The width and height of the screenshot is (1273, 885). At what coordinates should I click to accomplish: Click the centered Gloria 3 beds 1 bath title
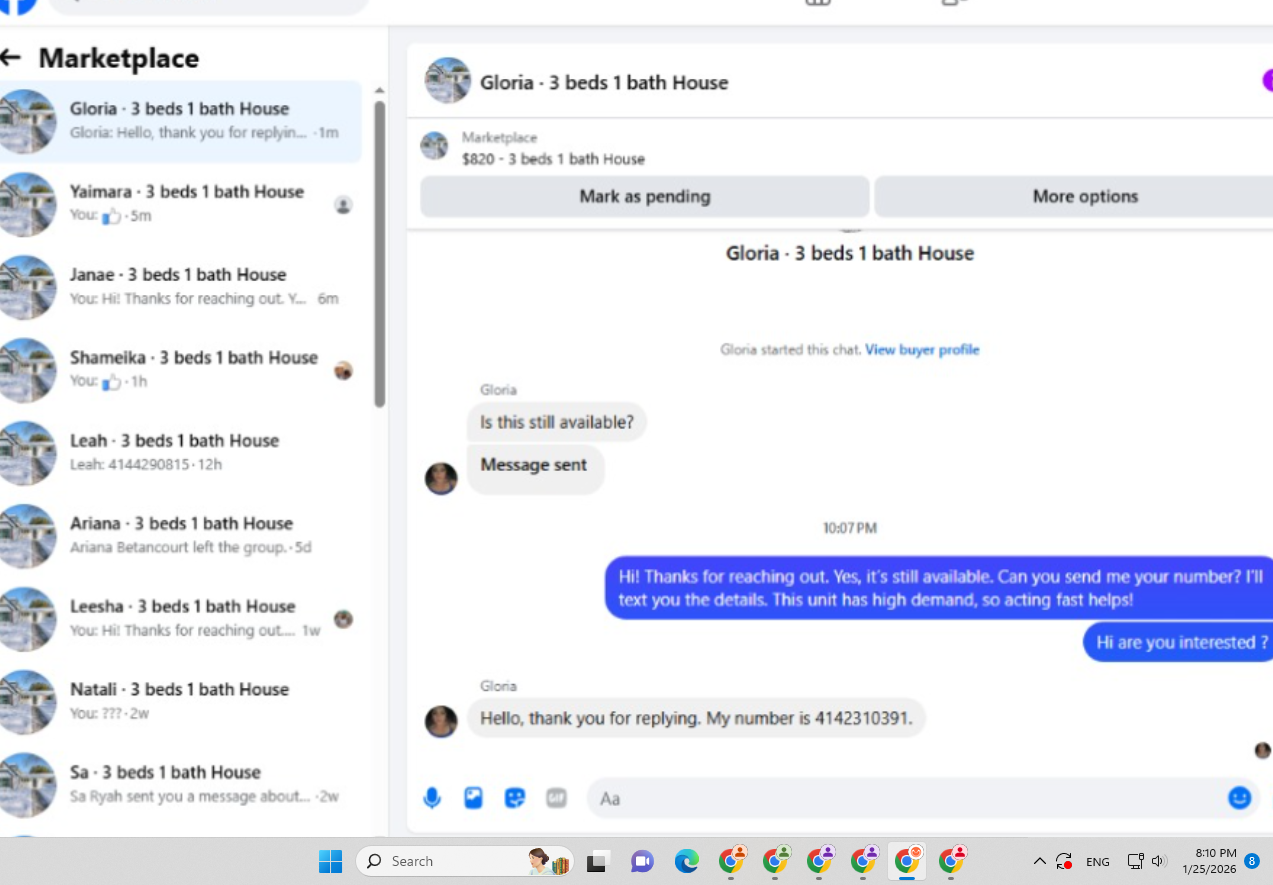point(850,254)
